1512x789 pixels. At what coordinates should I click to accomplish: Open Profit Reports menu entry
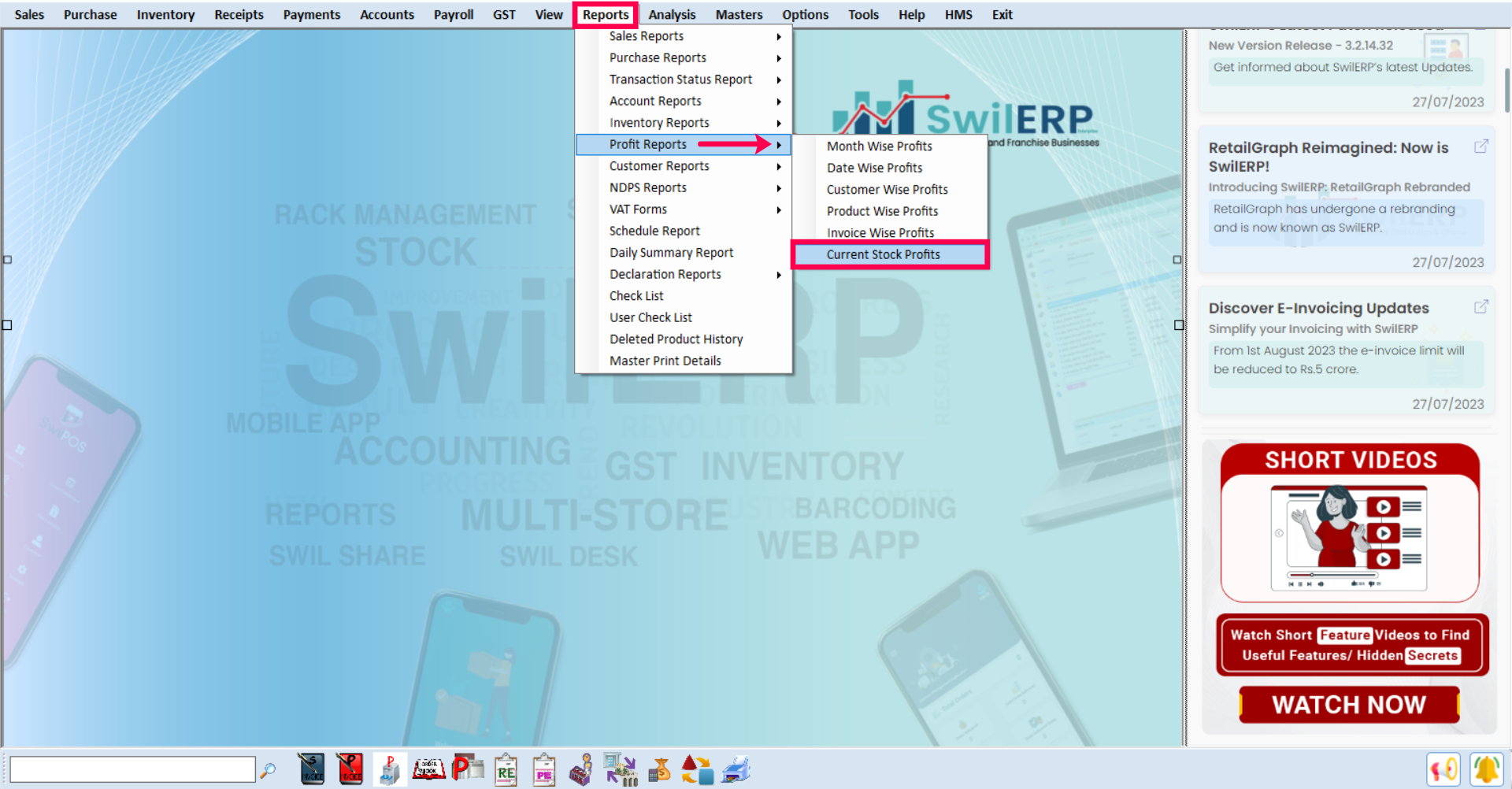point(684,144)
